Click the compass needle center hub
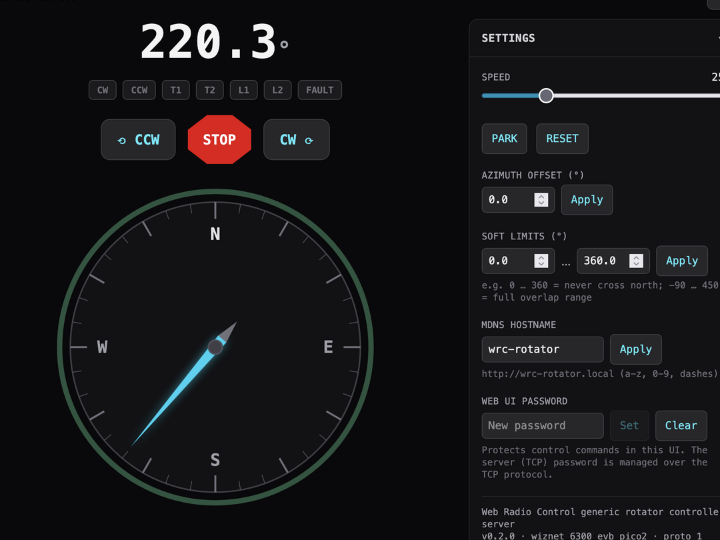This screenshot has height=540, width=720. point(215,347)
